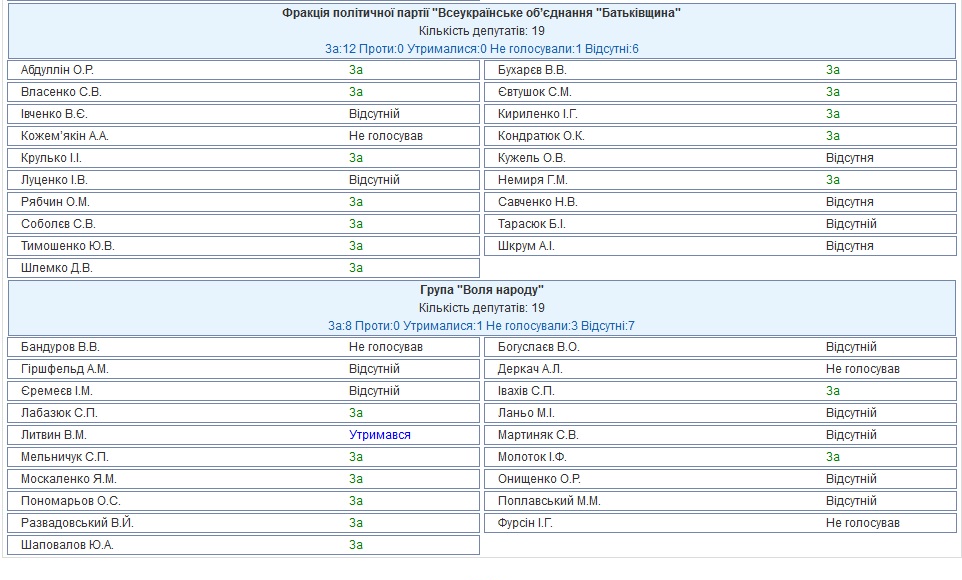Click 'За' vote beside Молоток І.Ф.
962x580 pixels.
[833, 457]
